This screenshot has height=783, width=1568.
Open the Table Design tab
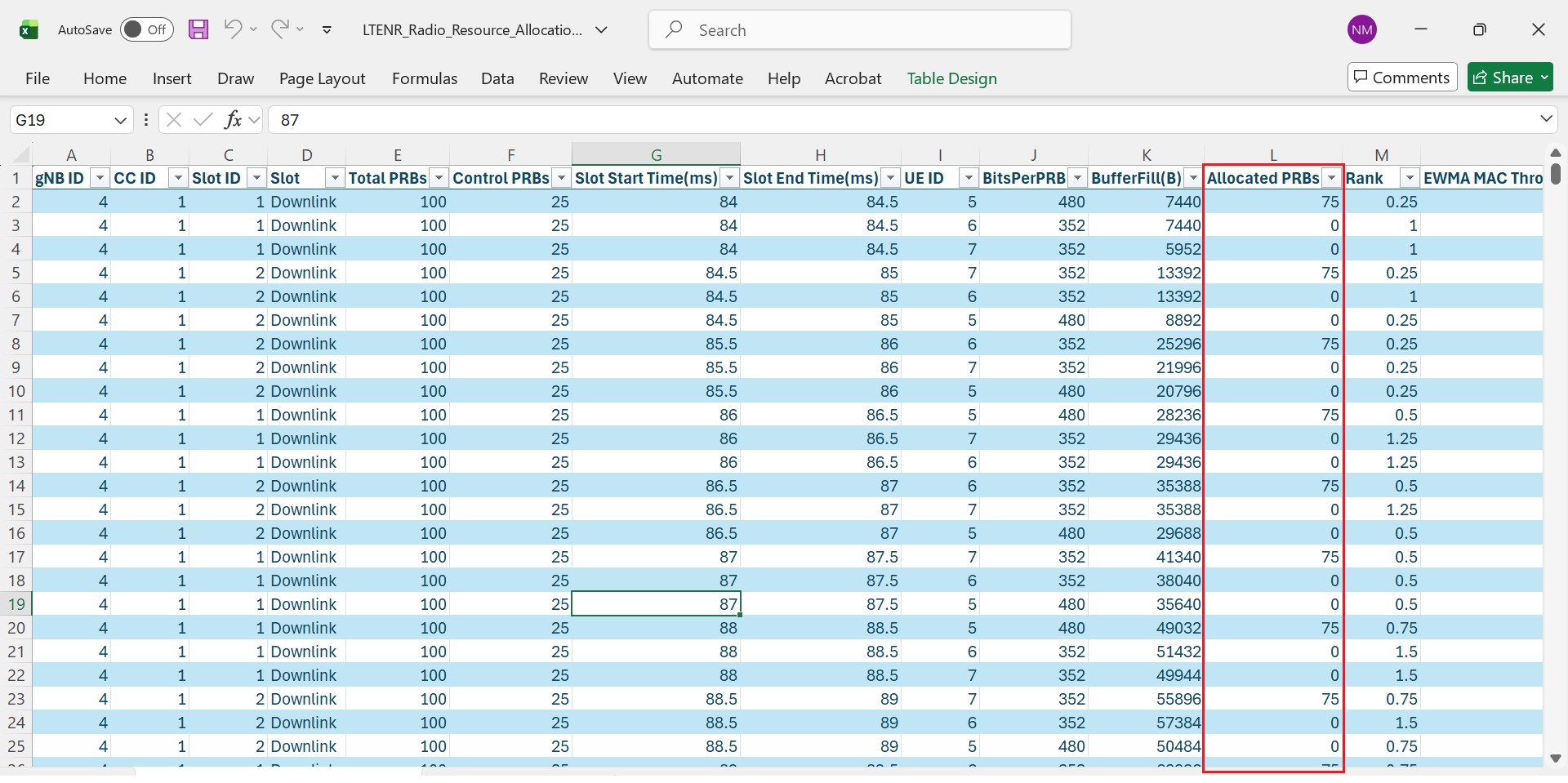(951, 78)
